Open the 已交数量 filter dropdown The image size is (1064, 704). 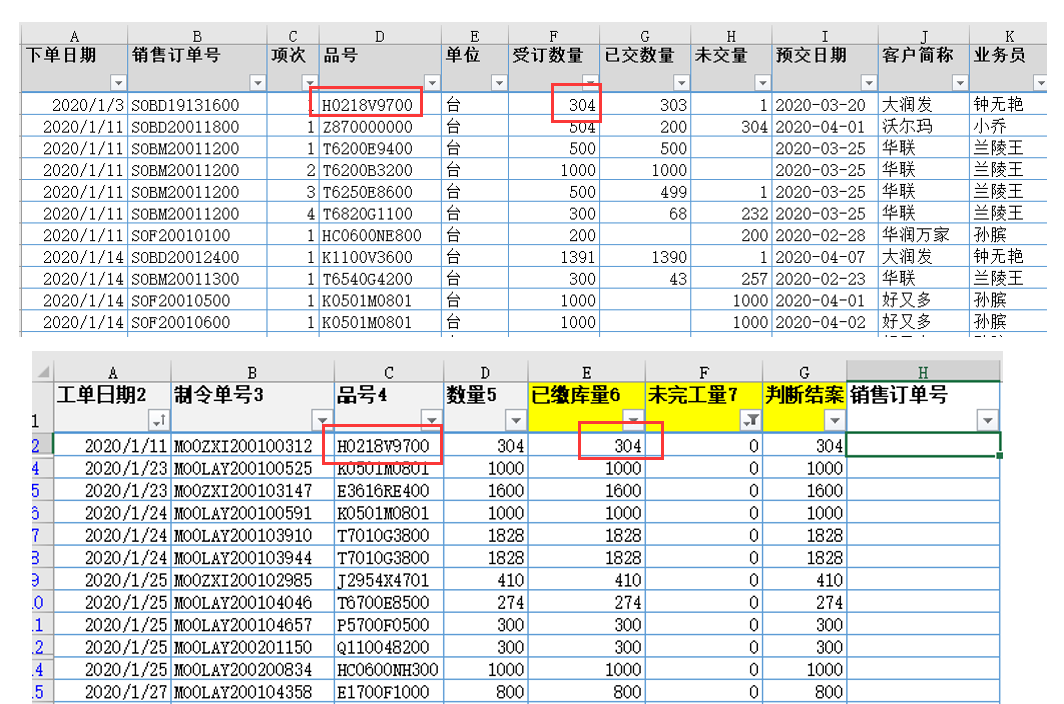coord(681,83)
